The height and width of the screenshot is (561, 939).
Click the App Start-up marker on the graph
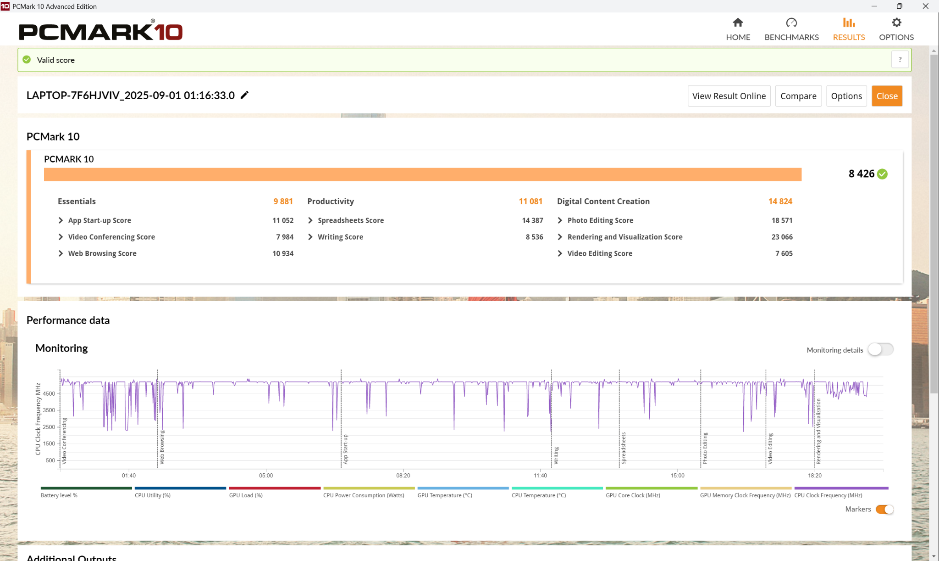tap(345, 449)
